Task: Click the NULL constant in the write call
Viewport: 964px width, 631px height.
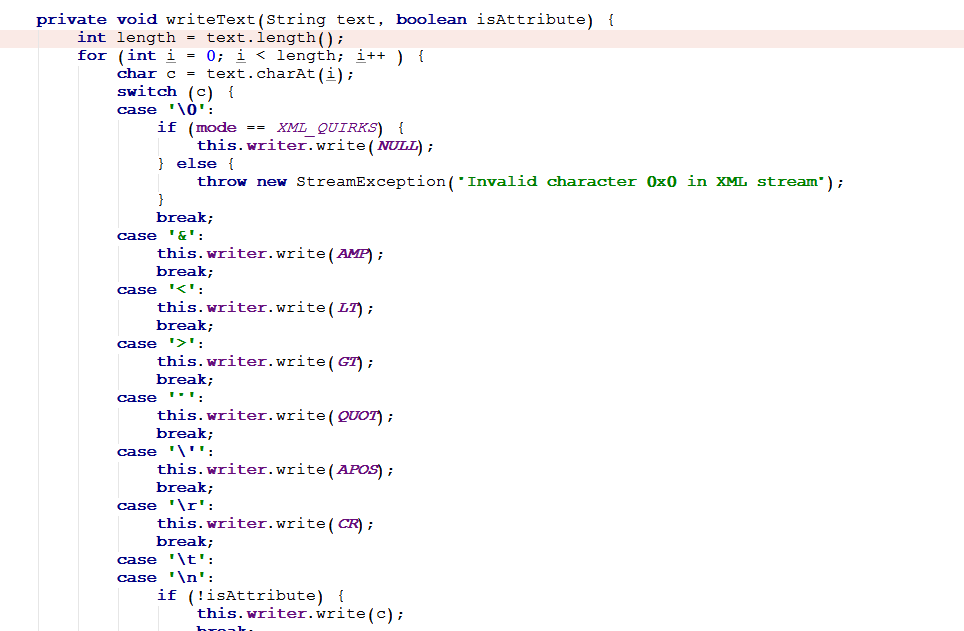Action: tap(398, 146)
